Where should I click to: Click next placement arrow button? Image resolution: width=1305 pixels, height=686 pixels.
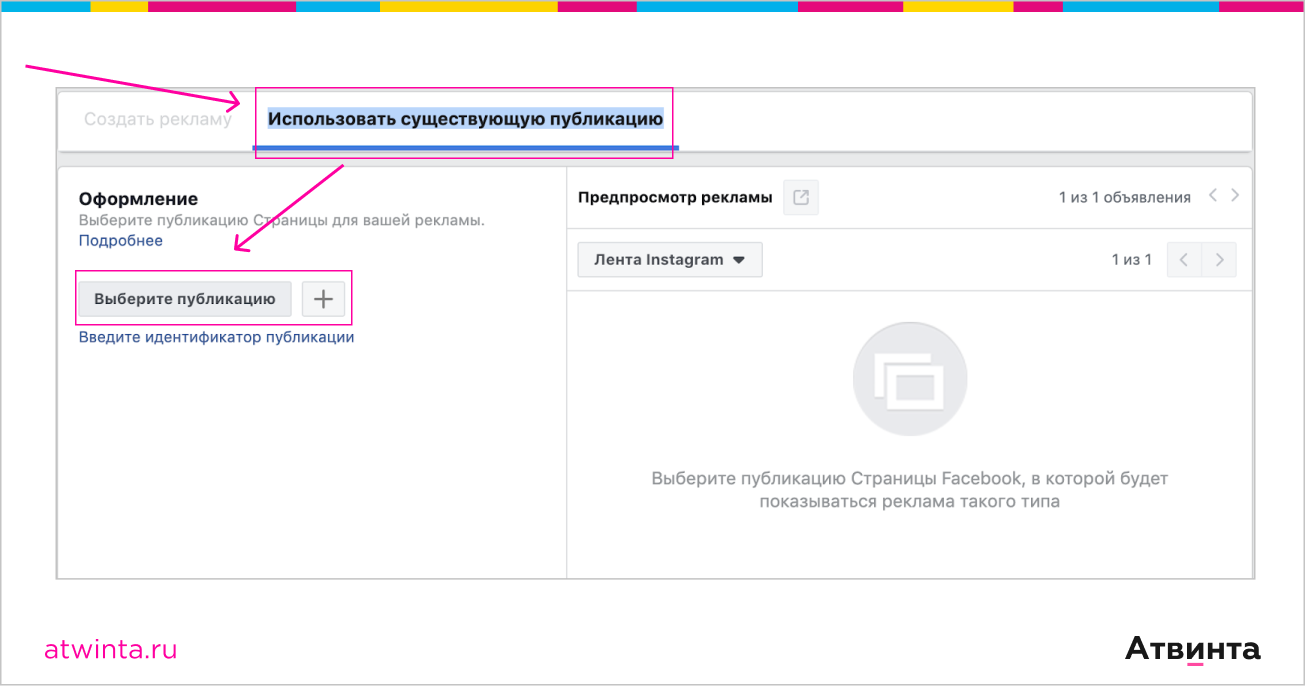click(x=1219, y=260)
